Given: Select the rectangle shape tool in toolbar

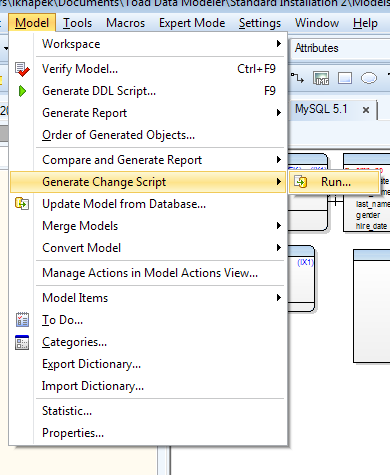Looking at the screenshot, I should coord(345,78).
